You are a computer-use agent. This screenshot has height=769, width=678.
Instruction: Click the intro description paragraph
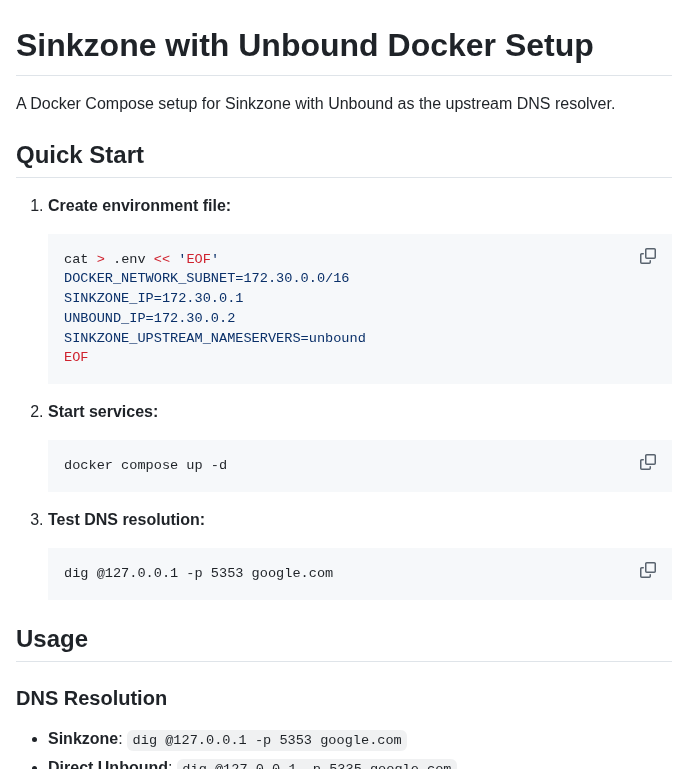coord(315,104)
